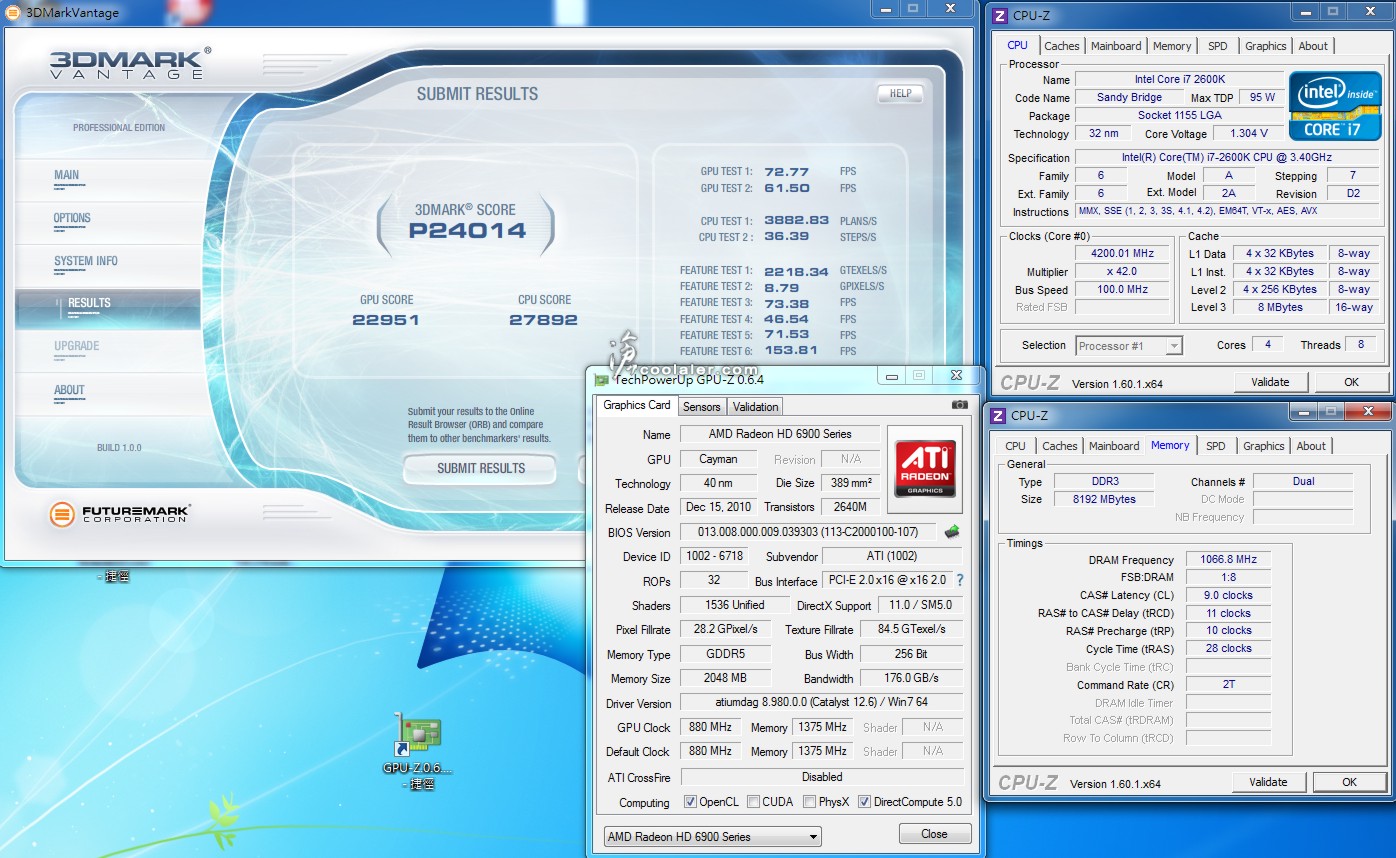Image resolution: width=1396 pixels, height=858 pixels.
Task: Switch to the Sensors tab in GPU-Z
Action: pos(701,407)
